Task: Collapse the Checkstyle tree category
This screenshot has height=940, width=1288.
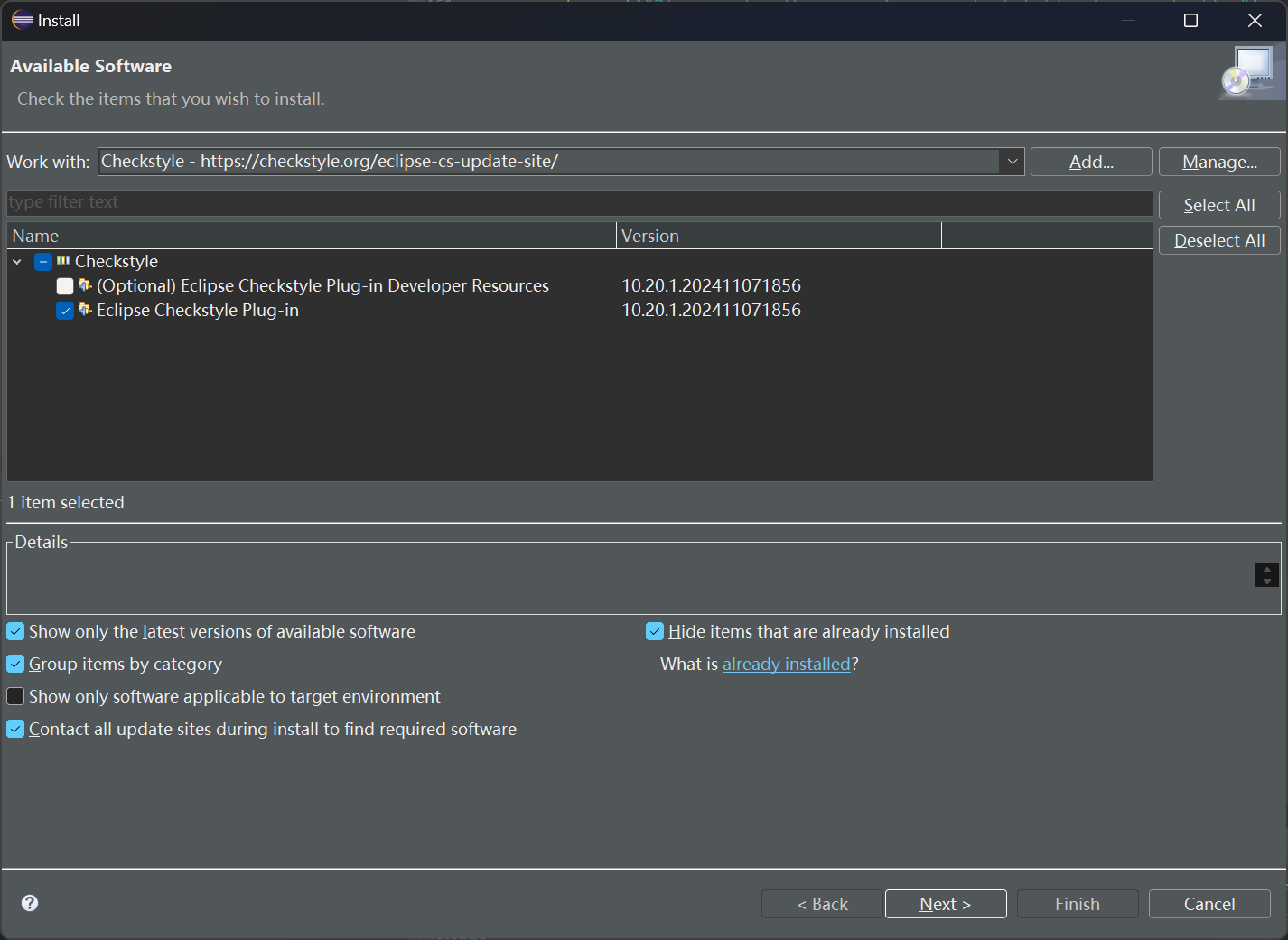Action: 17,262
